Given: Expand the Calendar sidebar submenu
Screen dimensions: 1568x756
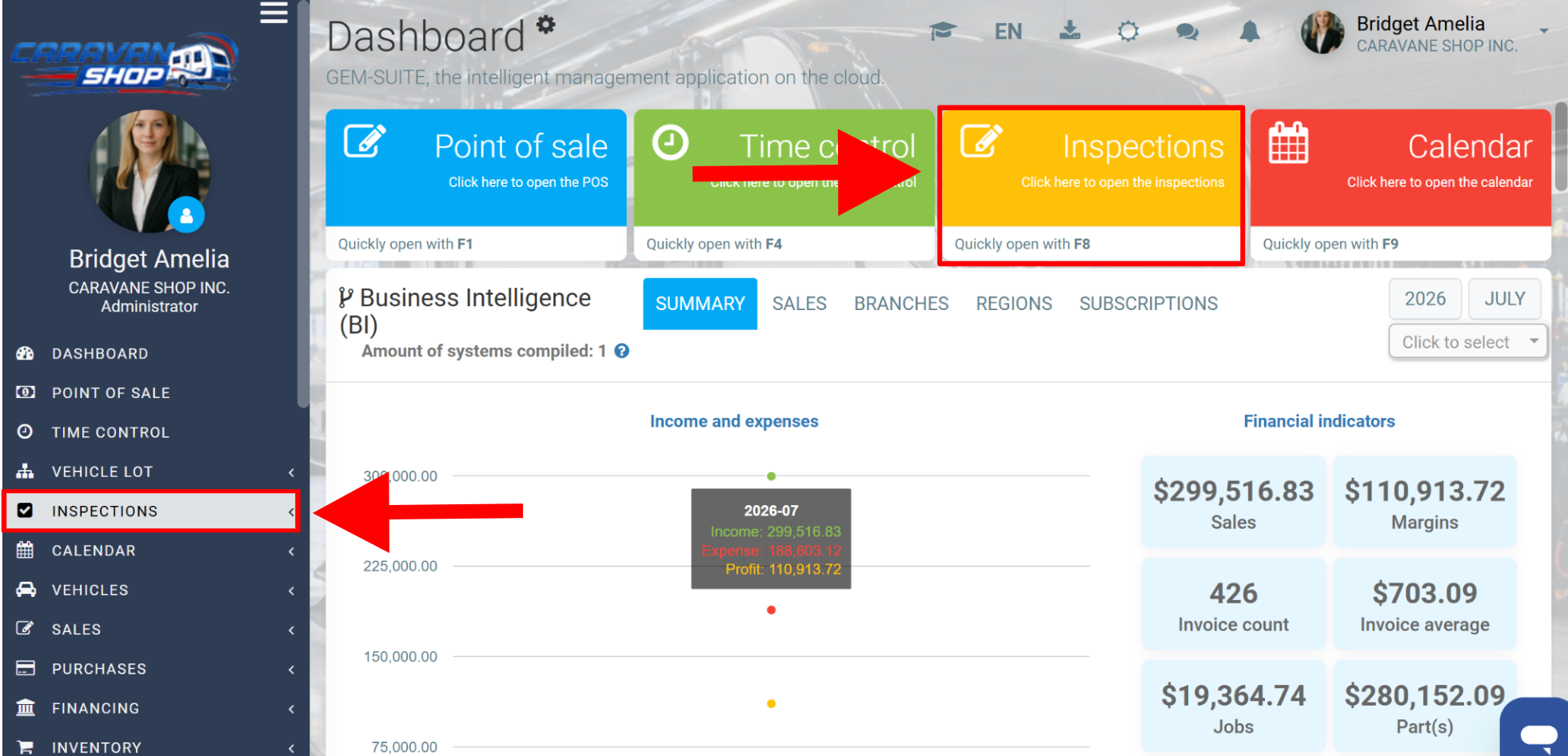Looking at the screenshot, I should [x=155, y=551].
